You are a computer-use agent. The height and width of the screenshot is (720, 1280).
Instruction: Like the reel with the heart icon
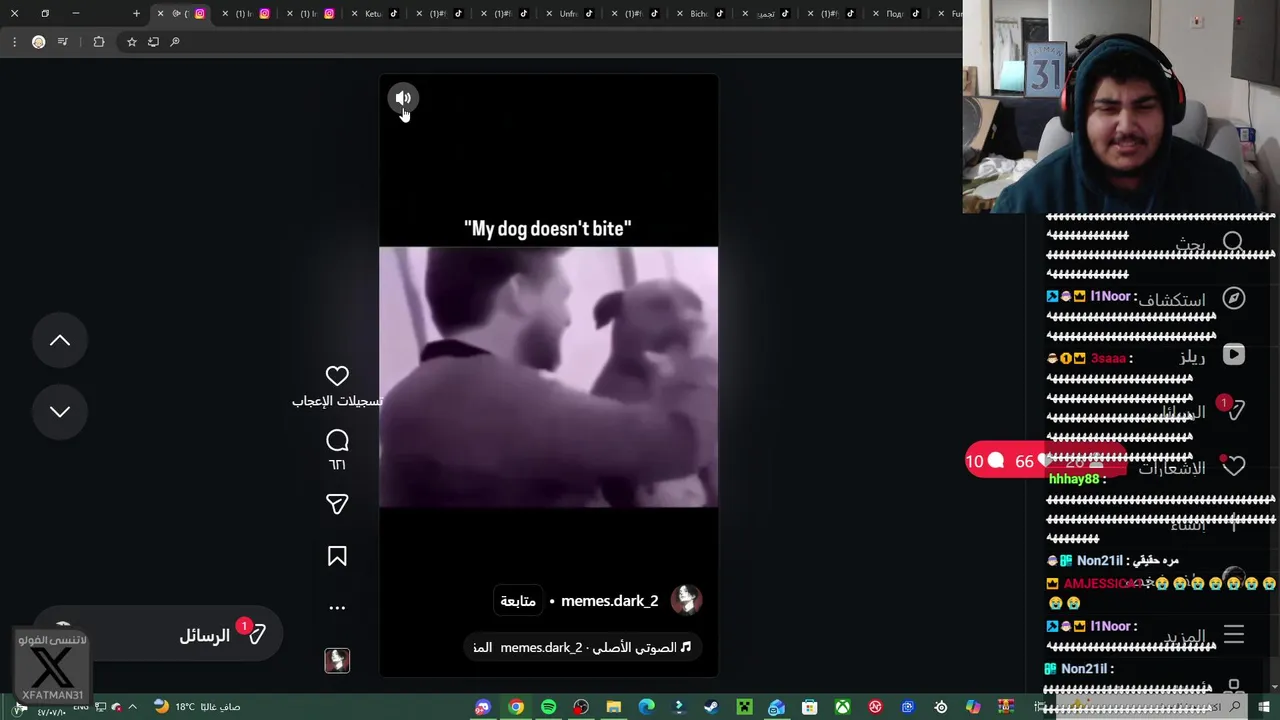[337, 376]
